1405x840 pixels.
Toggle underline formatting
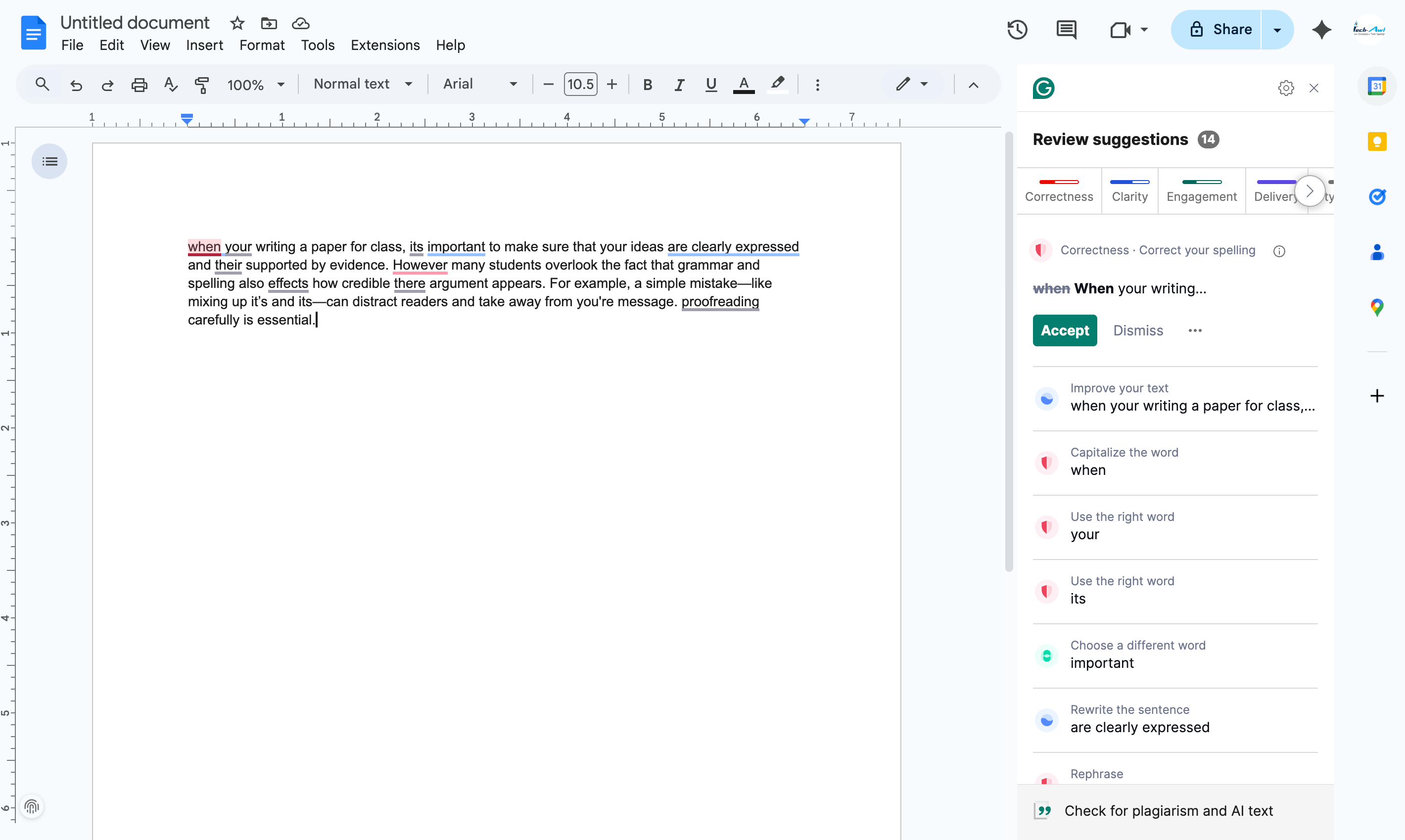pos(711,84)
